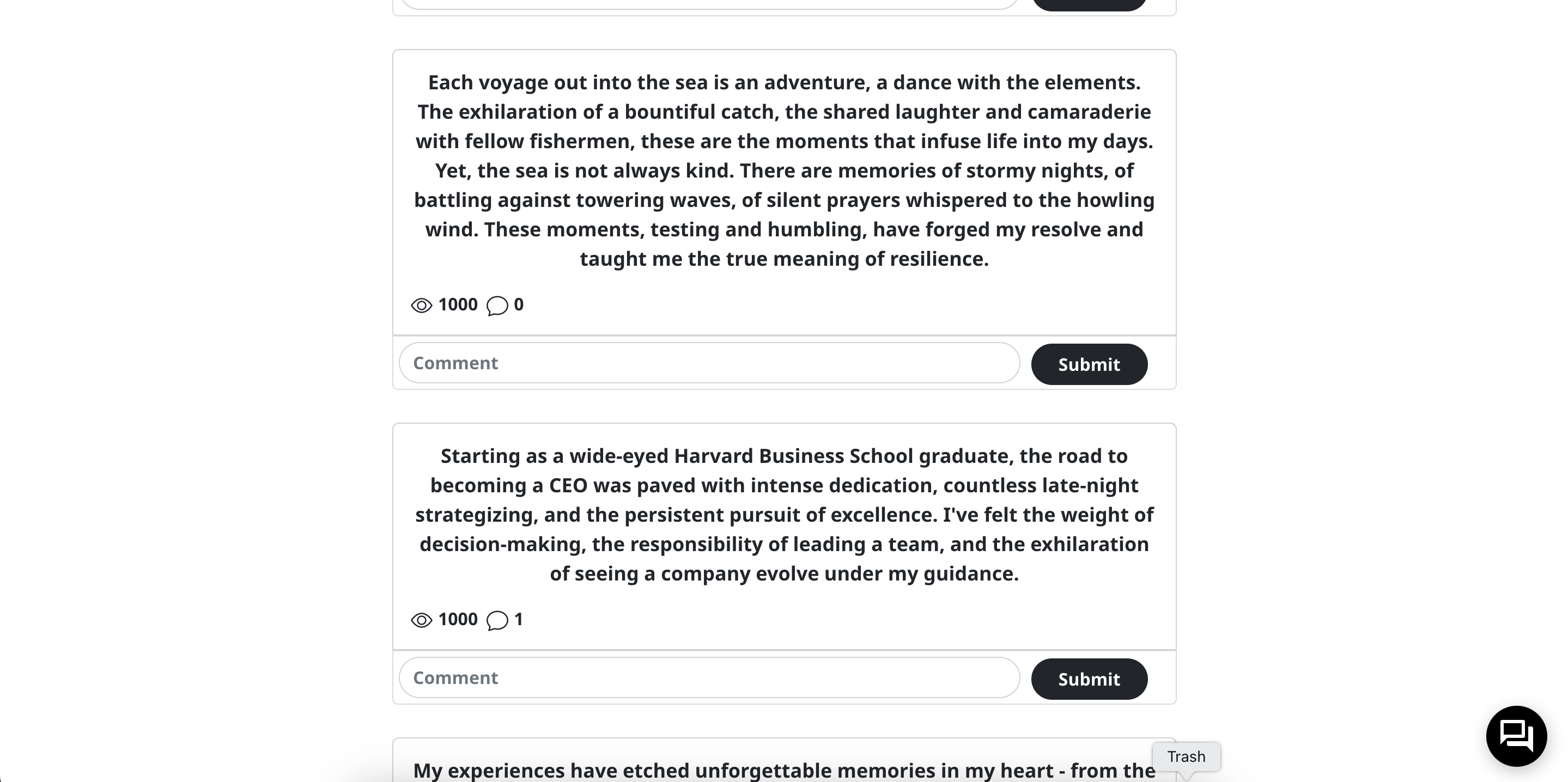Click the comment count 0 on fisherman post
Viewport: 1568px width, 782px height.
point(519,304)
